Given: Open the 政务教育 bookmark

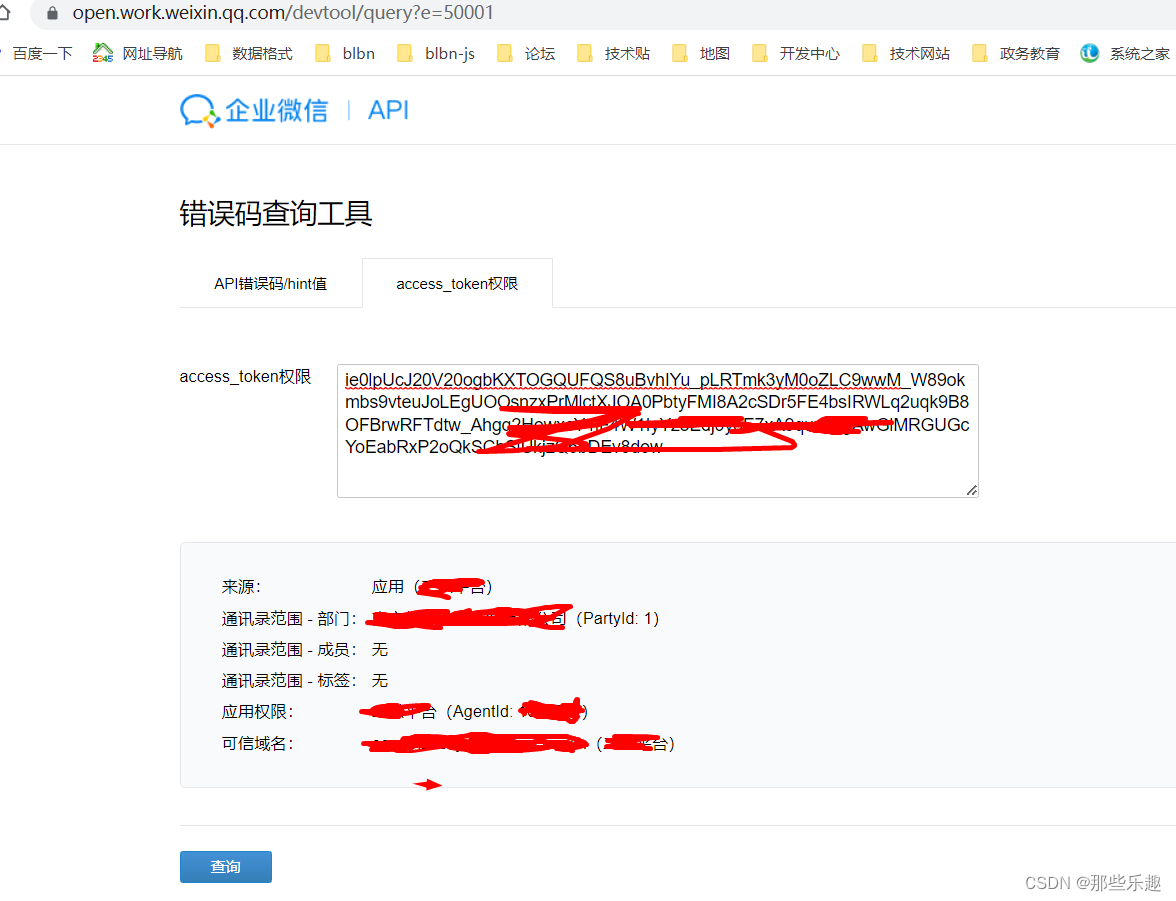Looking at the screenshot, I should pos(1028,53).
